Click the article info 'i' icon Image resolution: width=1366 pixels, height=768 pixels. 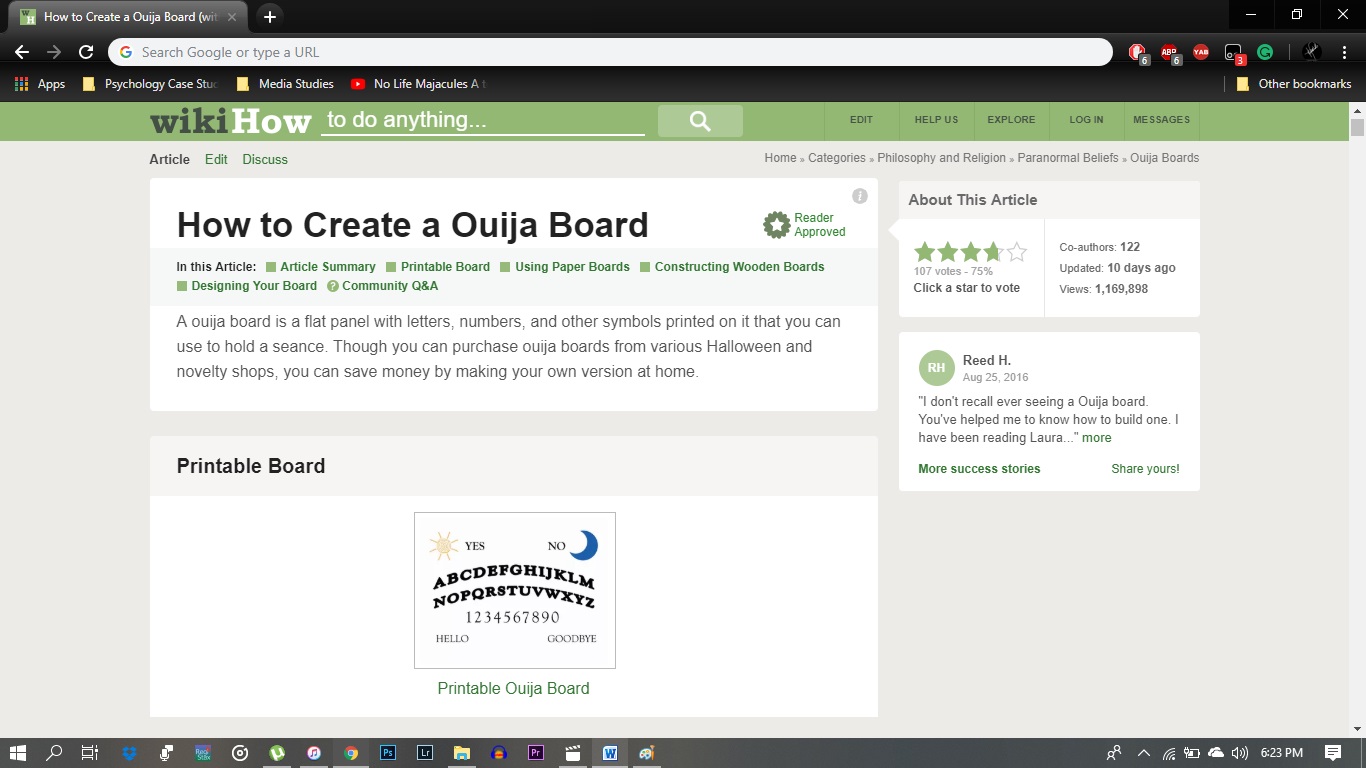[x=860, y=196]
